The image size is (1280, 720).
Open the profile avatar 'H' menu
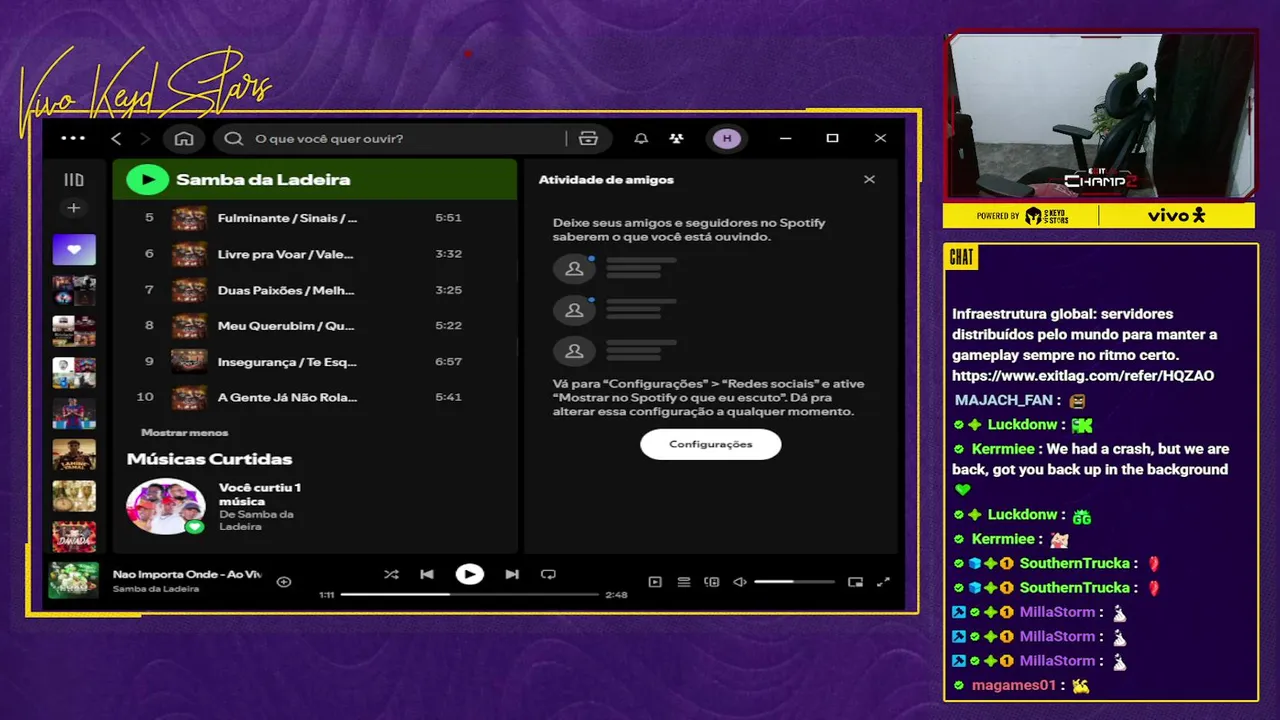[727, 138]
